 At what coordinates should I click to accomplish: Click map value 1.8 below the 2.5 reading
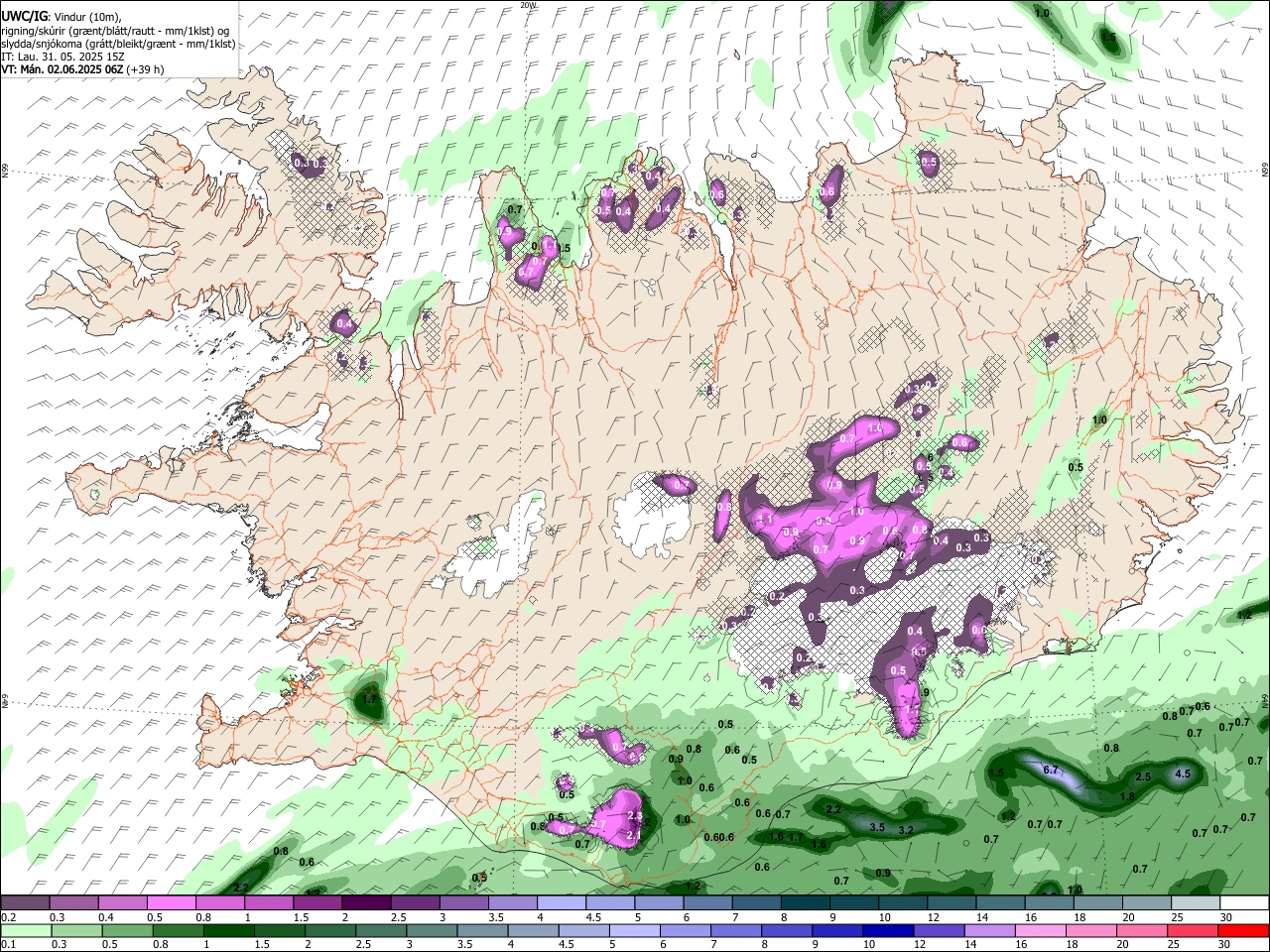[1127, 796]
